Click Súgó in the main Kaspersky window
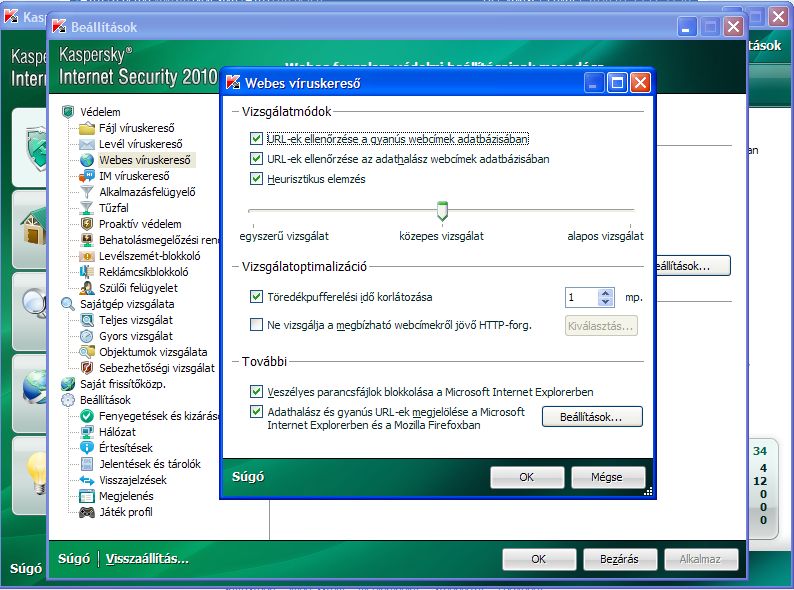794x590 pixels. (26, 568)
